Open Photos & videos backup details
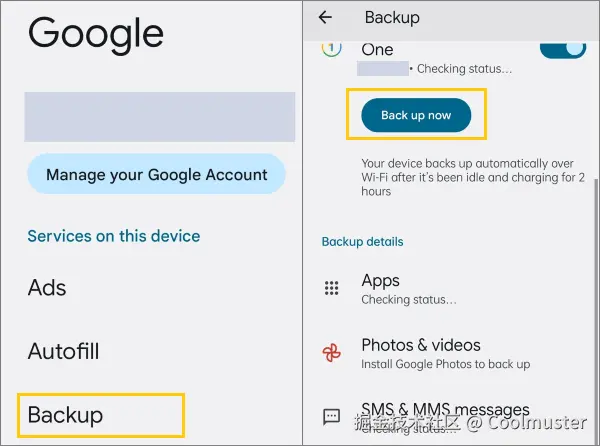Image resolution: width=600 pixels, height=446 pixels. 452,353
